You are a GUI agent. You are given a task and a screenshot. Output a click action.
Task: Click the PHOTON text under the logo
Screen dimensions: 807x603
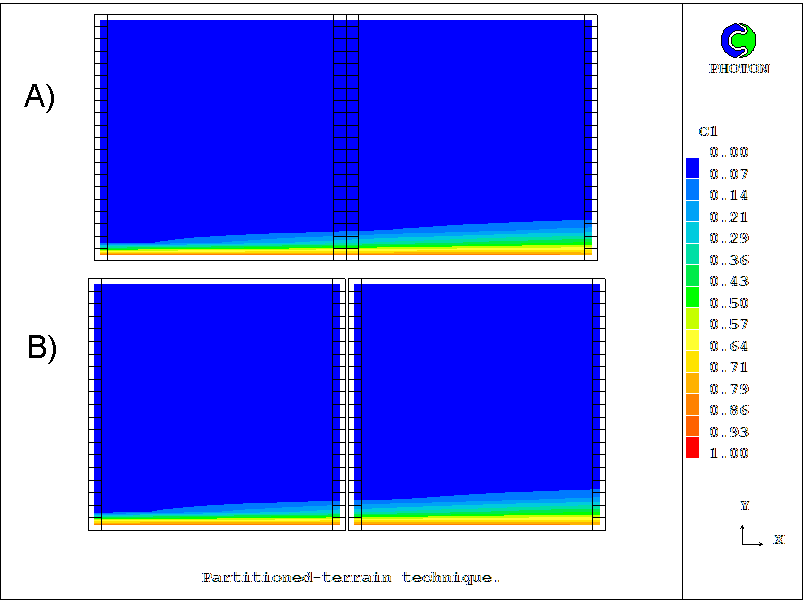point(739,69)
